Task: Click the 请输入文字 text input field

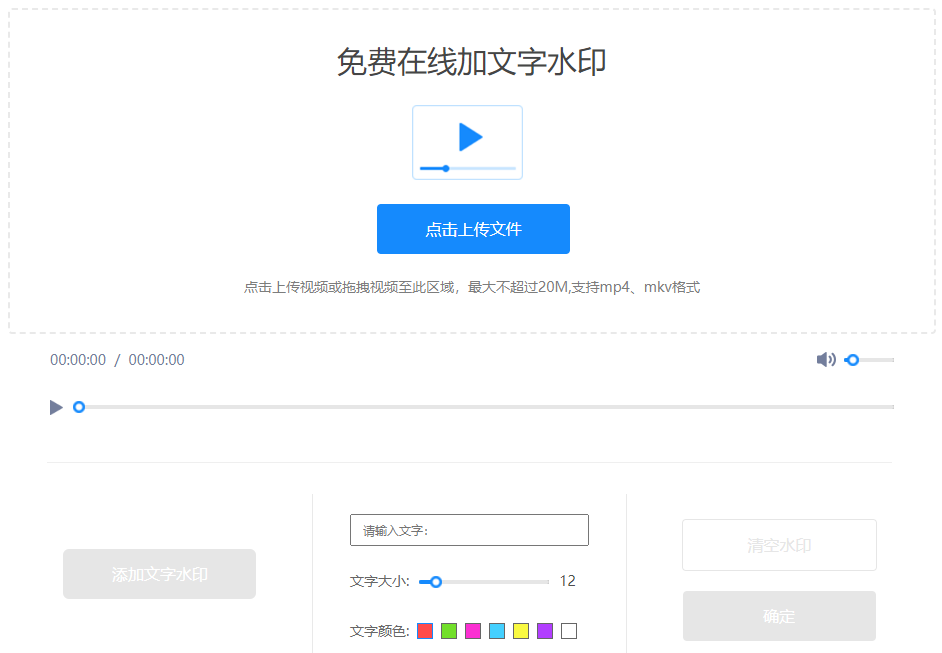Action: (x=468, y=529)
